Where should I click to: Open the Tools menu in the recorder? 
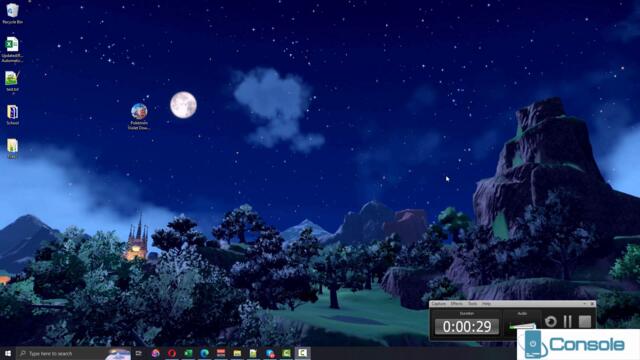pos(472,304)
